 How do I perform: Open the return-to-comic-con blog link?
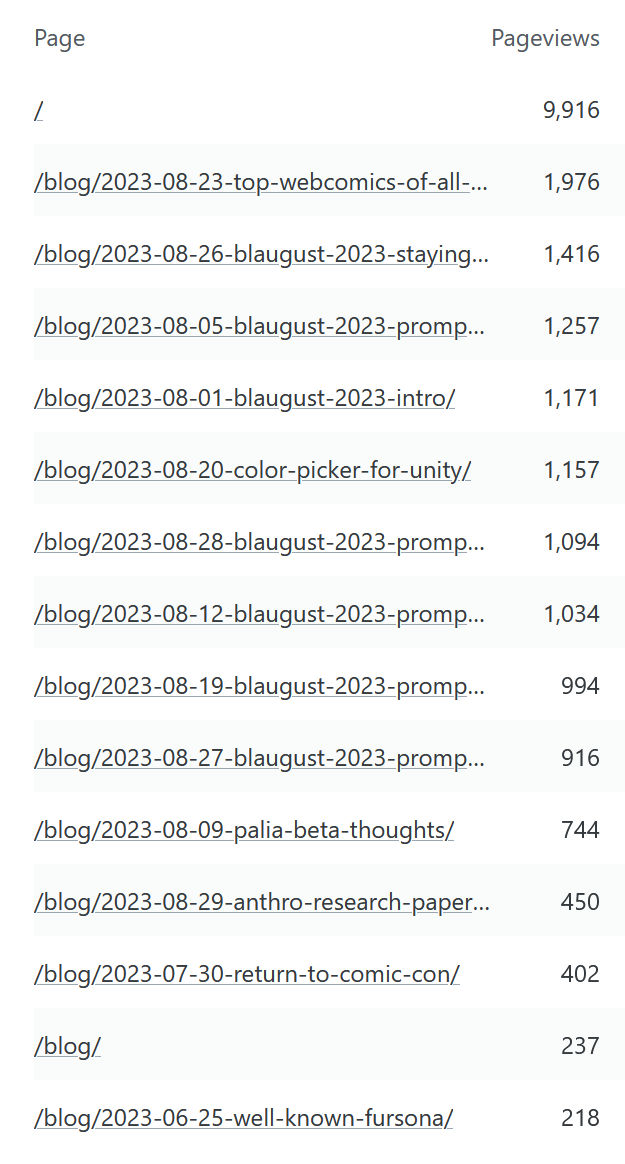[x=247, y=974]
